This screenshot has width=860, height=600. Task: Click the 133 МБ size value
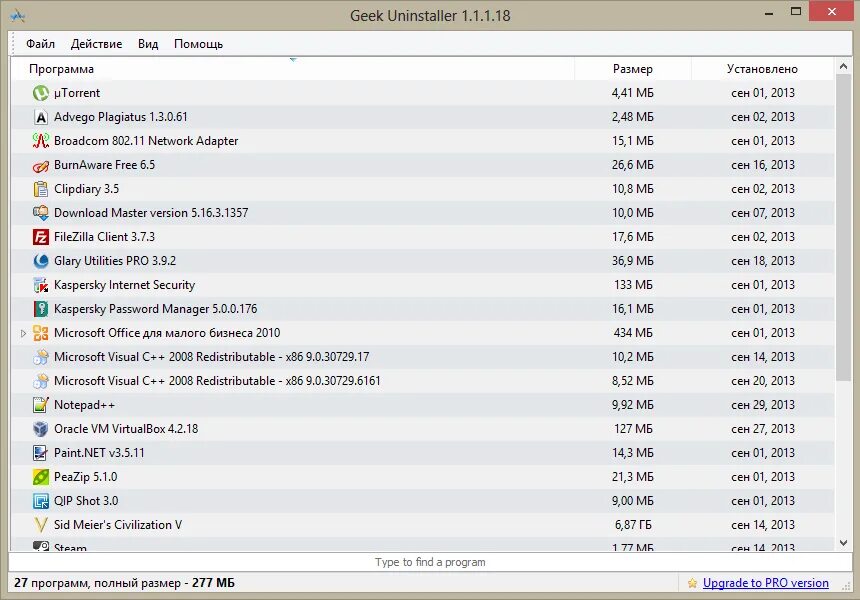[x=633, y=285]
